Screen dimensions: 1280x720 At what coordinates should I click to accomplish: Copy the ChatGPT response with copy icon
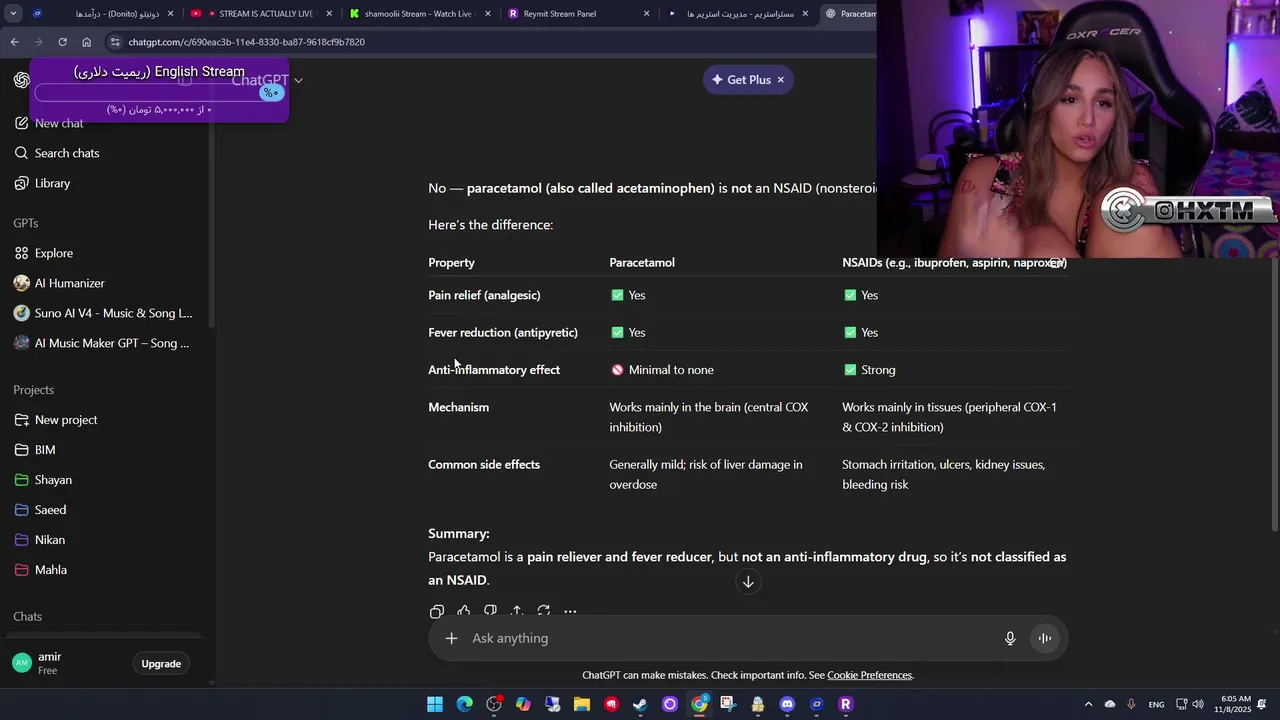(x=437, y=611)
